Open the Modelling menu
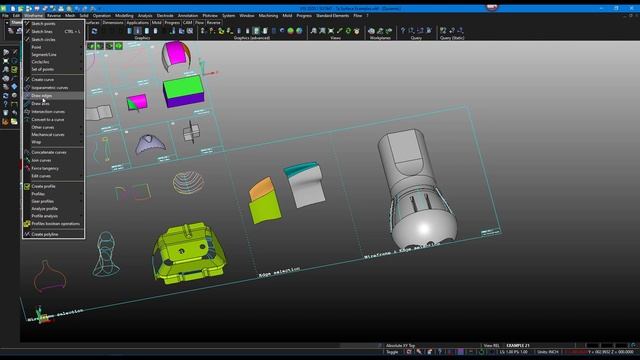The width and height of the screenshot is (640, 360). [x=124, y=16]
